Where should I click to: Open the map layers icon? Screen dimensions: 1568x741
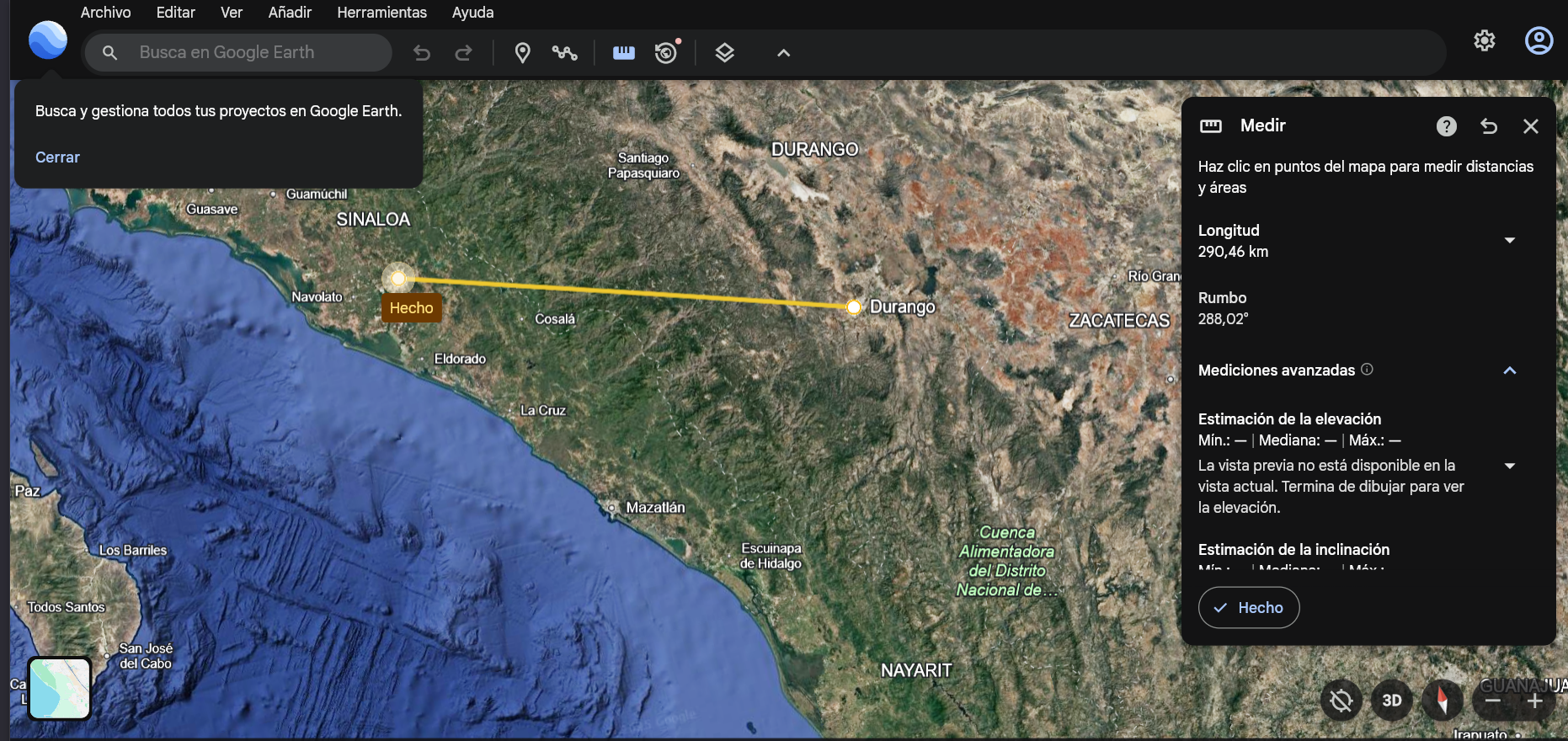[725, 53]
